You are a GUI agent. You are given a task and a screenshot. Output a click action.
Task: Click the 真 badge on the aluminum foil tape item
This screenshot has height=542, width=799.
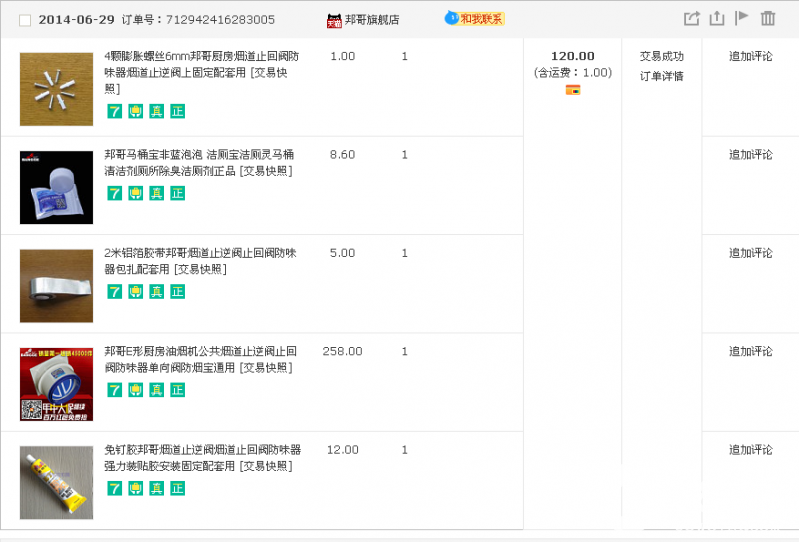157,292
